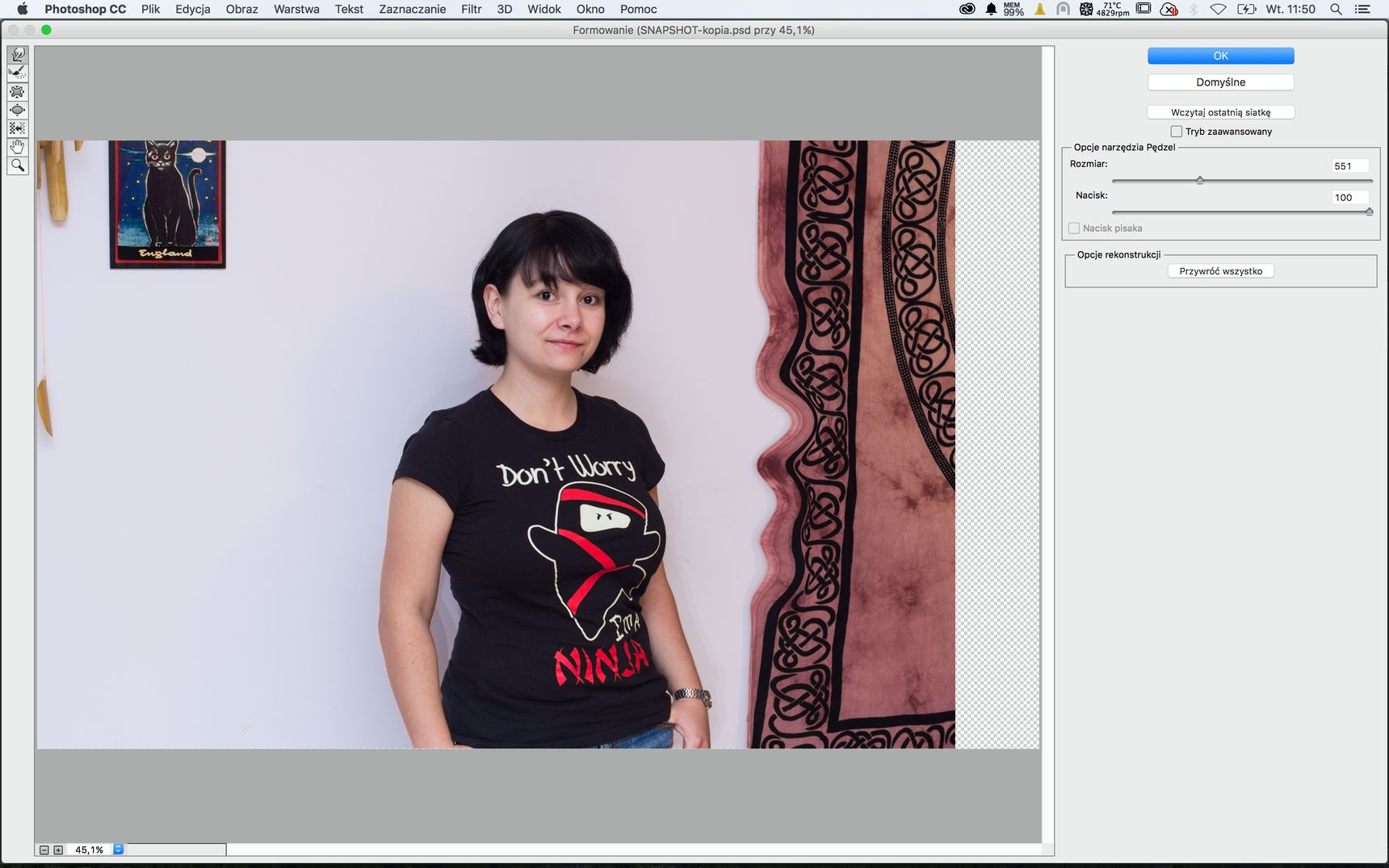
Task: Click the Rozmiar slider handle
Action: point(1200,180)
